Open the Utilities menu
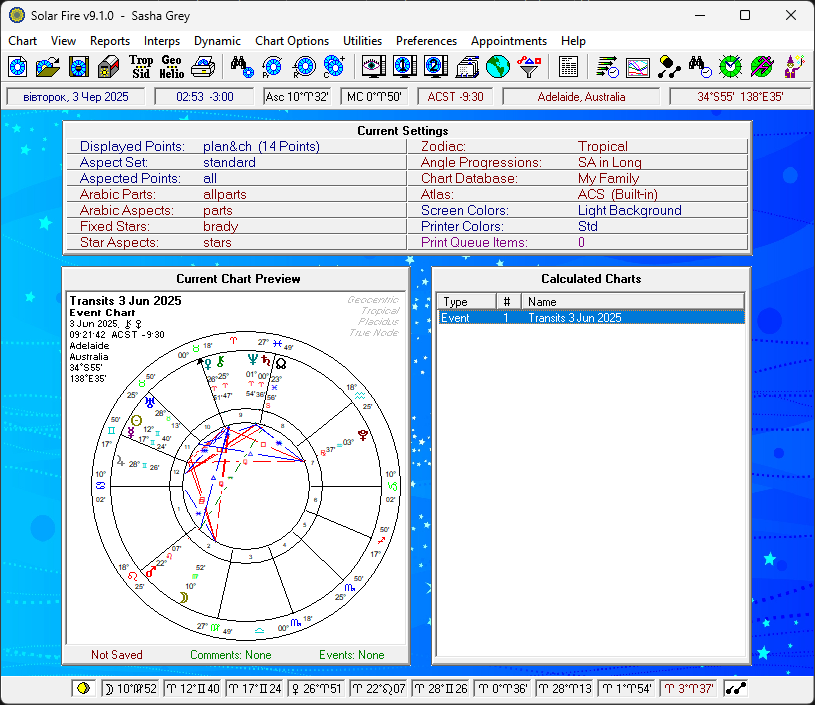 click(x=362, y=41)
